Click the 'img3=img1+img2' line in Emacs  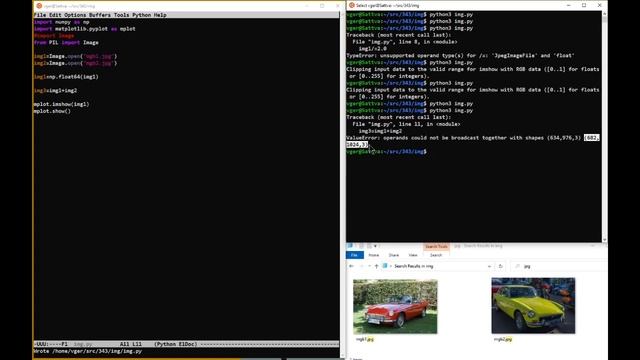pos(55,91)
